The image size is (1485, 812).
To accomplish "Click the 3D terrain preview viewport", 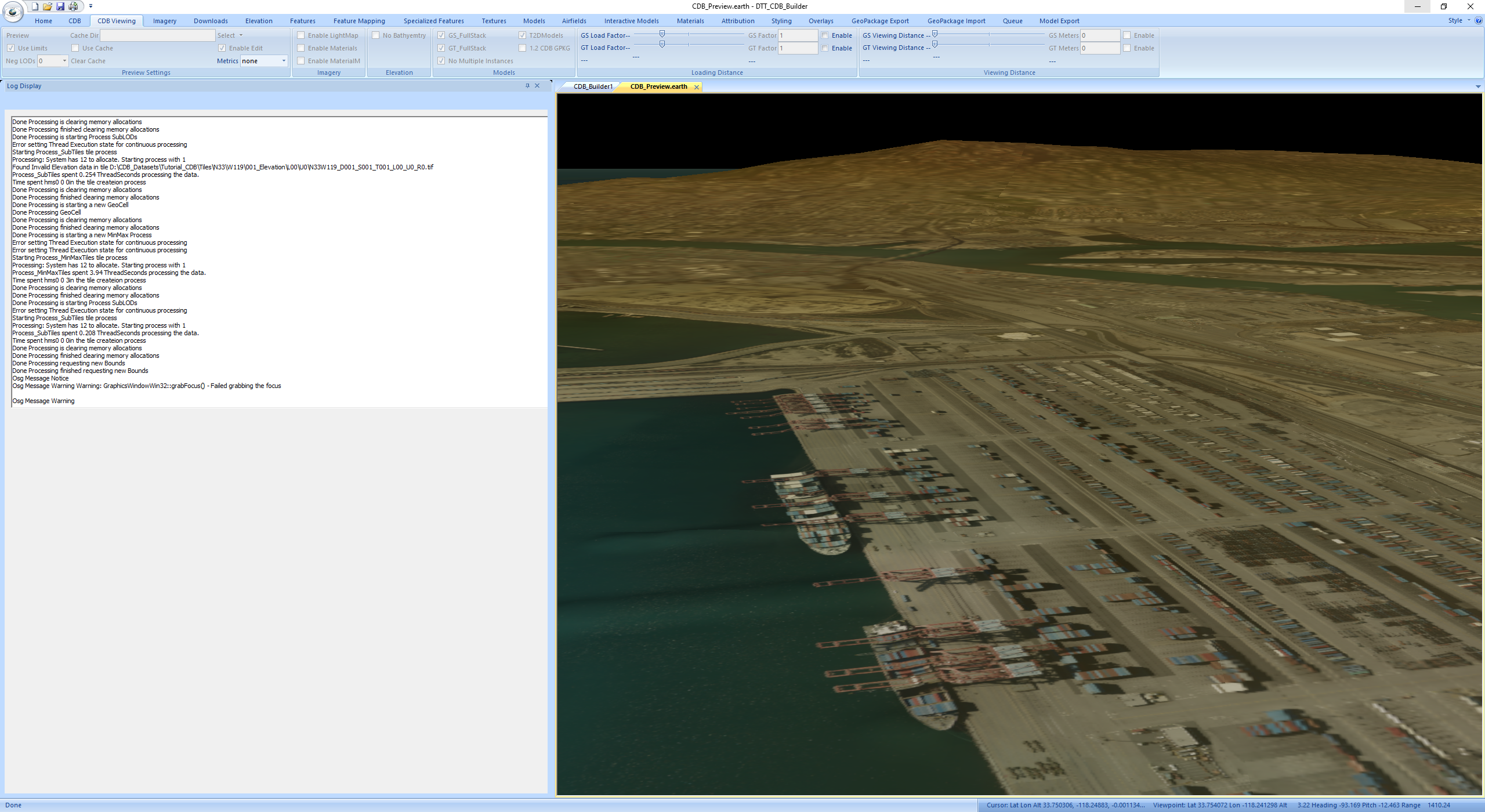I will pyautogui.click(x=1019, y=444).
